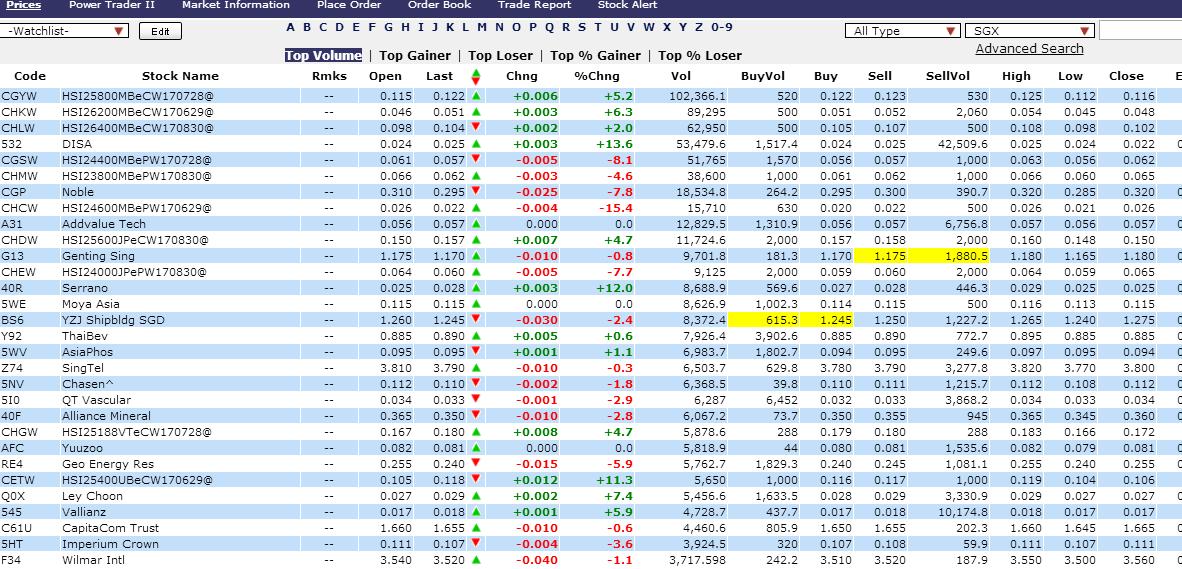This screenshot has width=1182, height=569.
Task: Select stock code G13
Action: (x=11, y=256)
